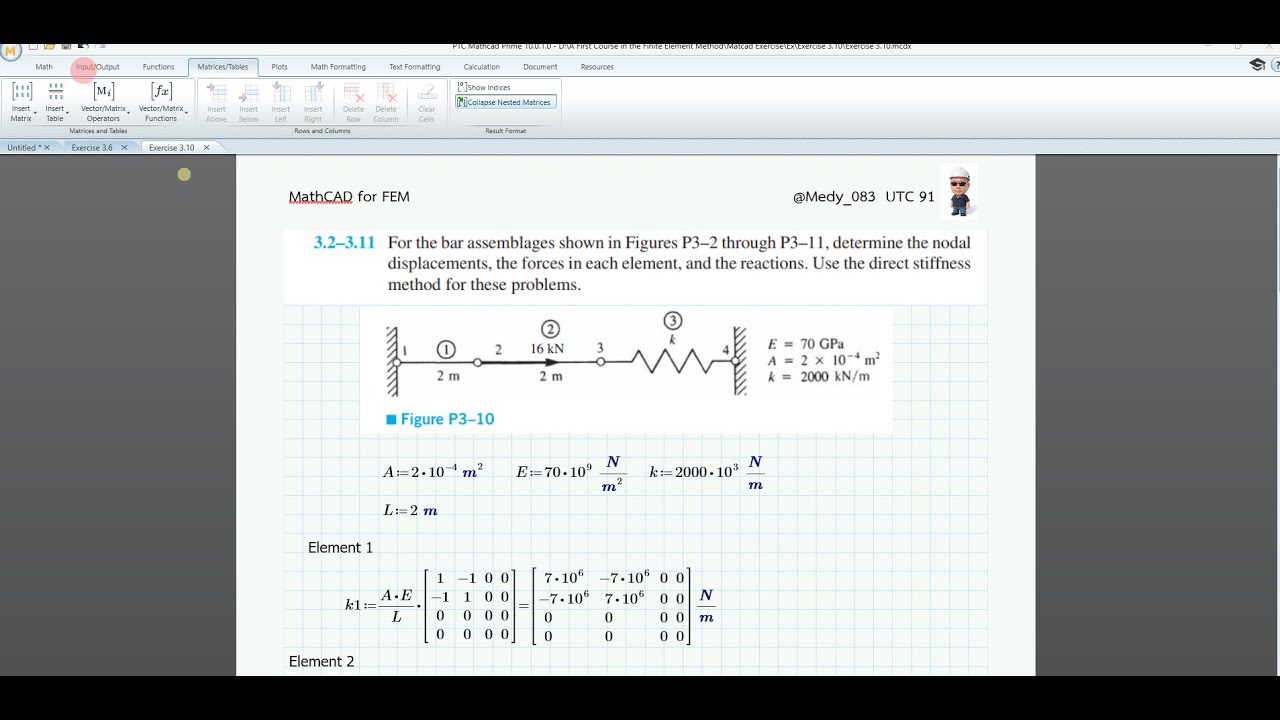Close the Untitled worksheet tab
Image resolution: width=1280 pixels, height=720 pixels.
tap(47, 147)
